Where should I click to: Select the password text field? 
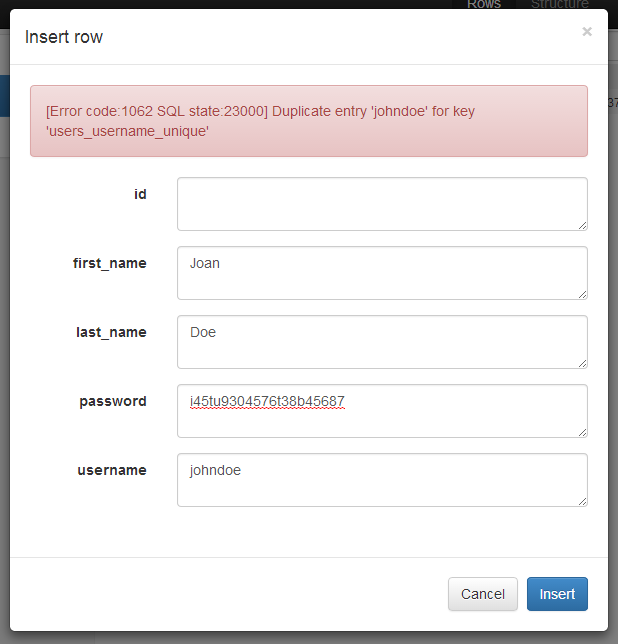pyautogui.click(x=382, y=411)
